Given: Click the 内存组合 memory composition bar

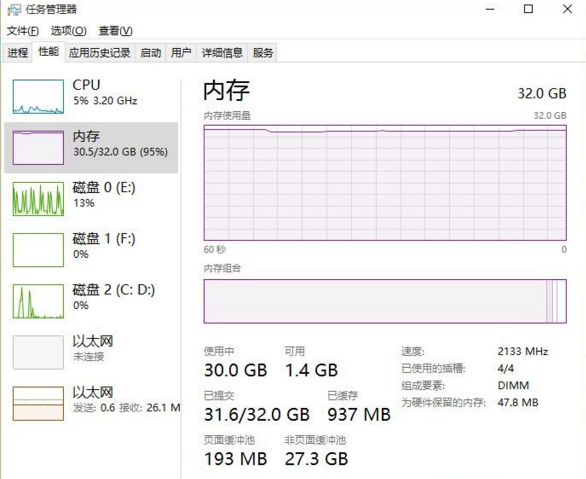Looking at the screenshot, I should [x=385, y=301].
